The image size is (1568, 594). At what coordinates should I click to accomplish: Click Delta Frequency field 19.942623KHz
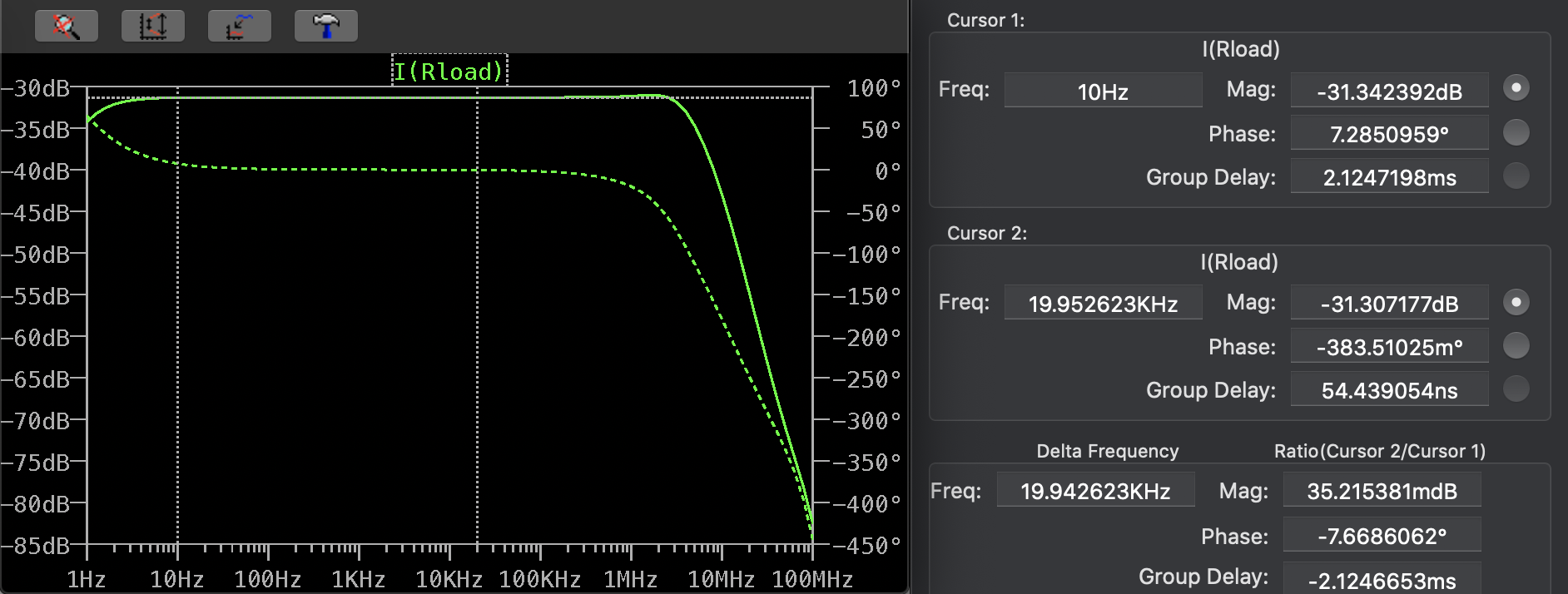coord(1095,491)
